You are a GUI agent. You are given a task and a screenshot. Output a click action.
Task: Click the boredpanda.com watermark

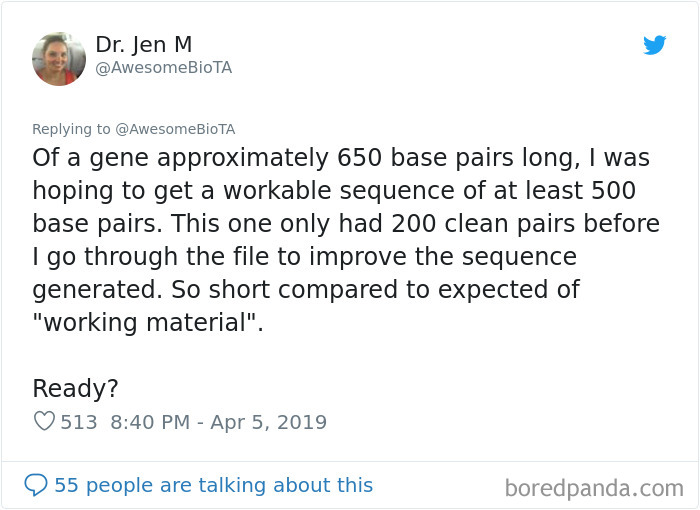594,488
